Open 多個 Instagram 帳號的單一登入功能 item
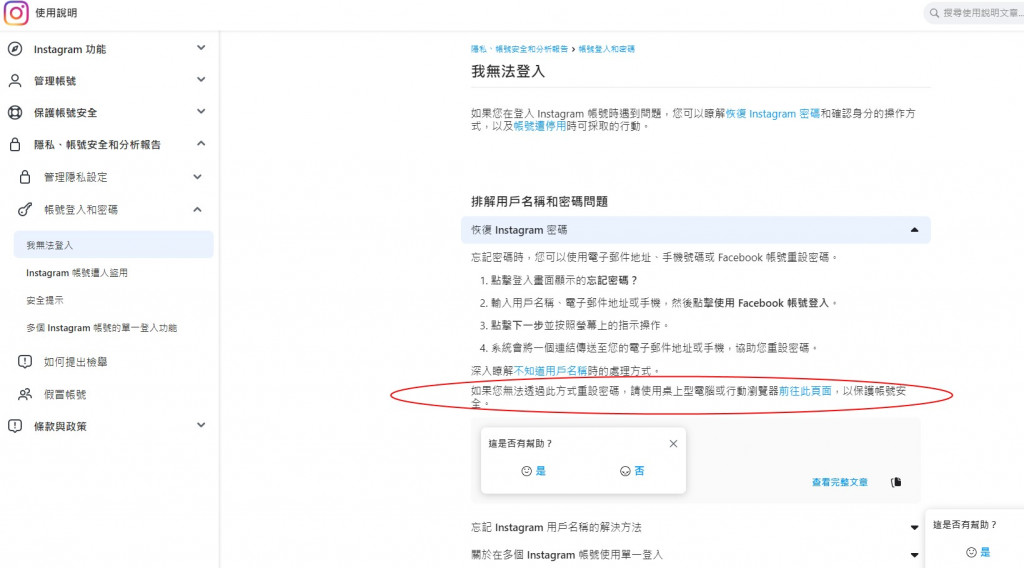1024x568 pixels. coord(101,328)
